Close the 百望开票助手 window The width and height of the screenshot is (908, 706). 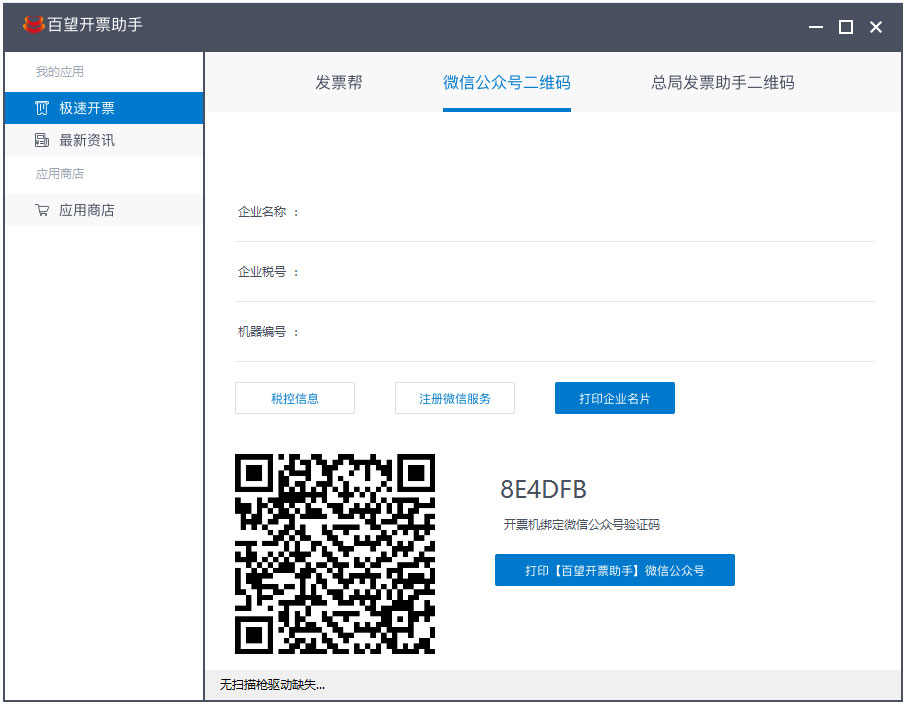[x=876, y=27]
